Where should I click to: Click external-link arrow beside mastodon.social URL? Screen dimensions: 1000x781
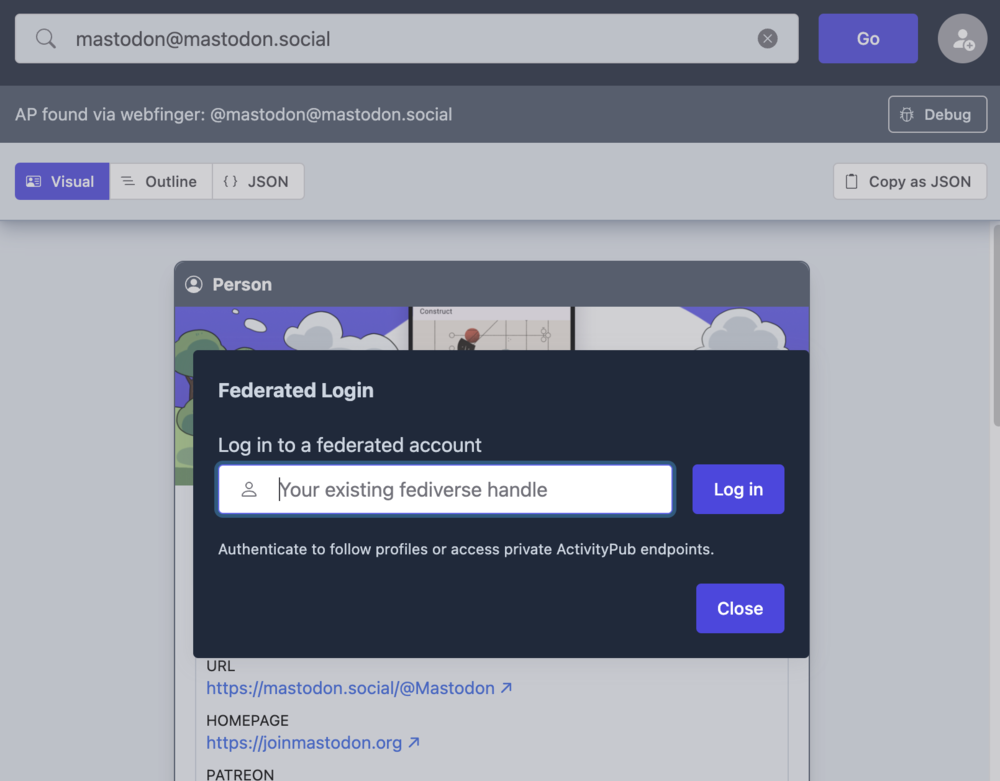click(506, 688)
